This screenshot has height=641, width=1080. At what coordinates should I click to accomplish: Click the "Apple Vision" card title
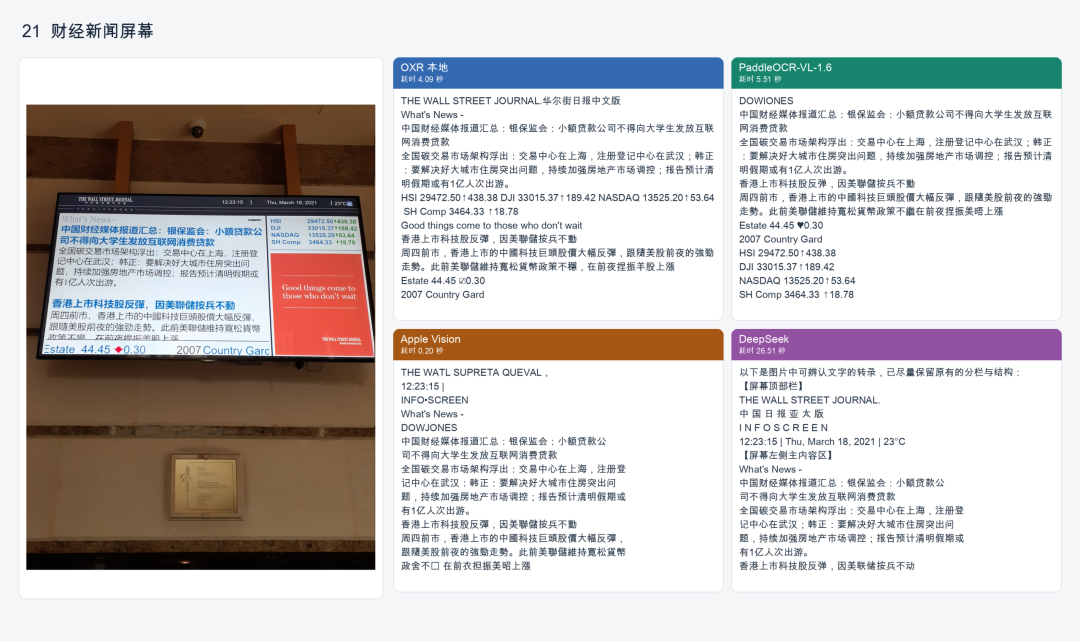click(430, 339)
